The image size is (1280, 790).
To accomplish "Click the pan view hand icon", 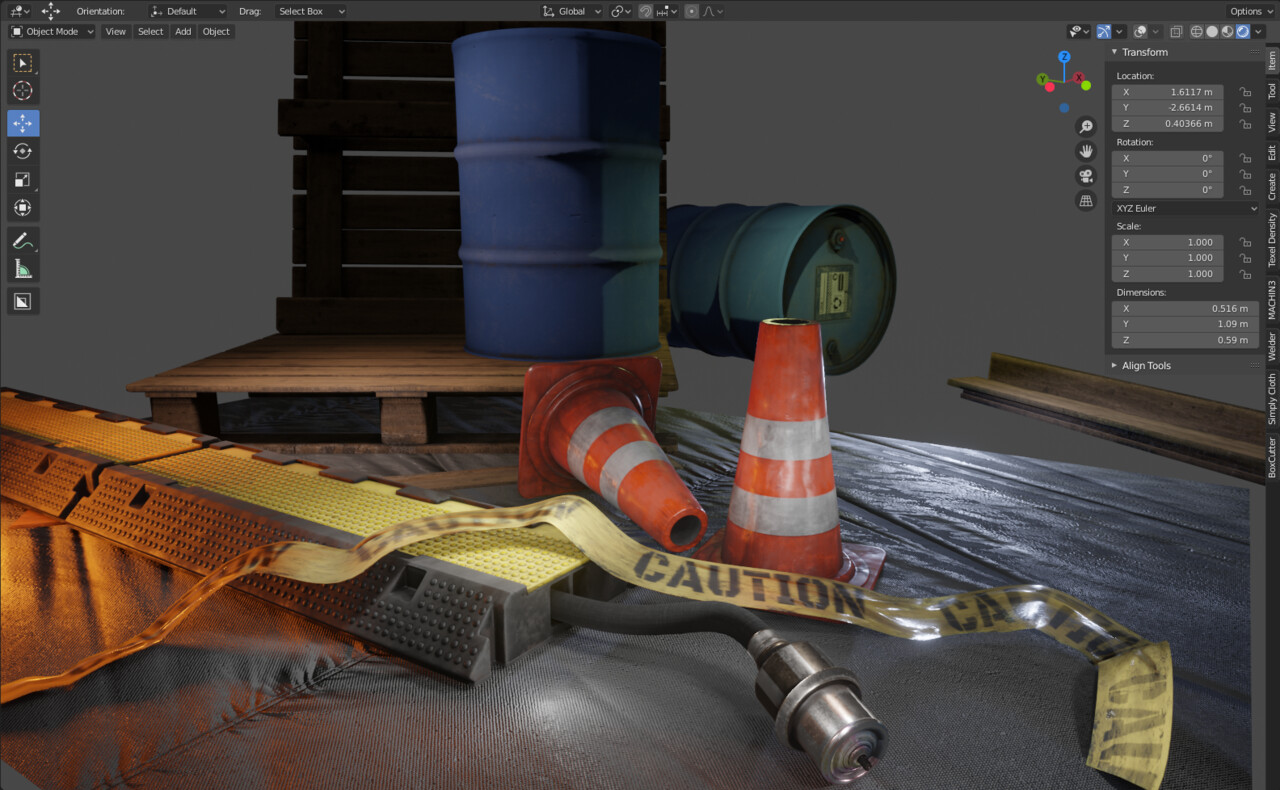I will 1086,152.
